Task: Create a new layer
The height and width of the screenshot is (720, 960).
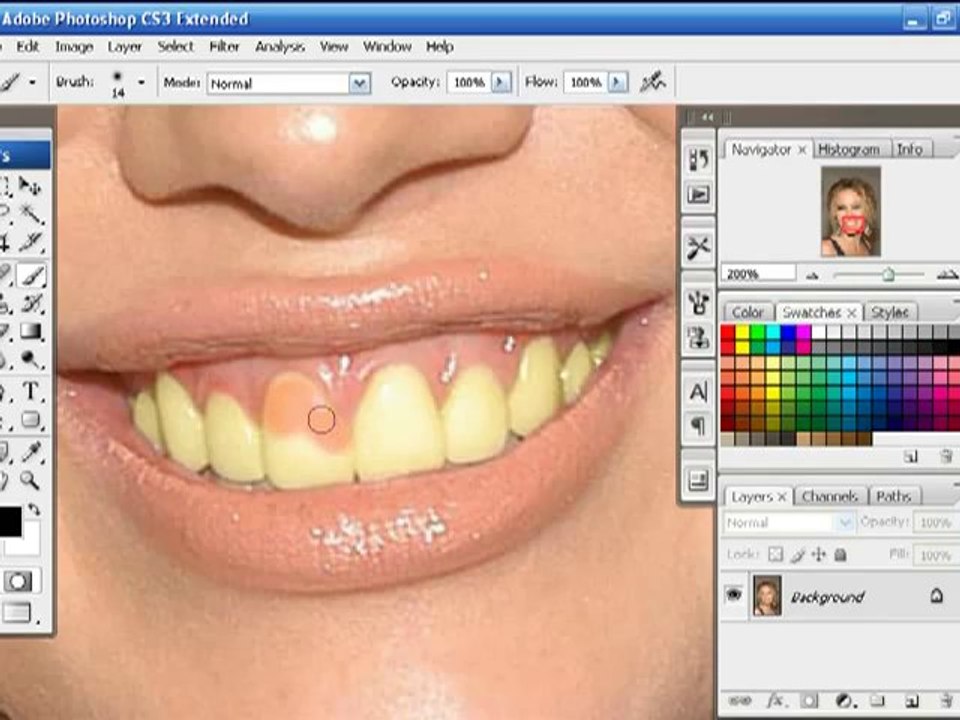Action: [912, 700]
